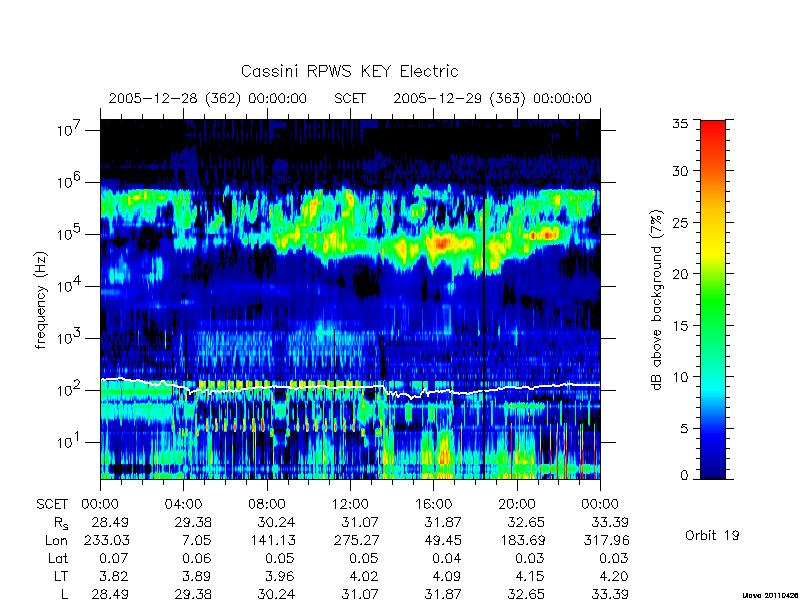Click the 10^7 frequency tick label
Image resolution: width=800 pixels, height=600 pixels.
click(69, 130)
